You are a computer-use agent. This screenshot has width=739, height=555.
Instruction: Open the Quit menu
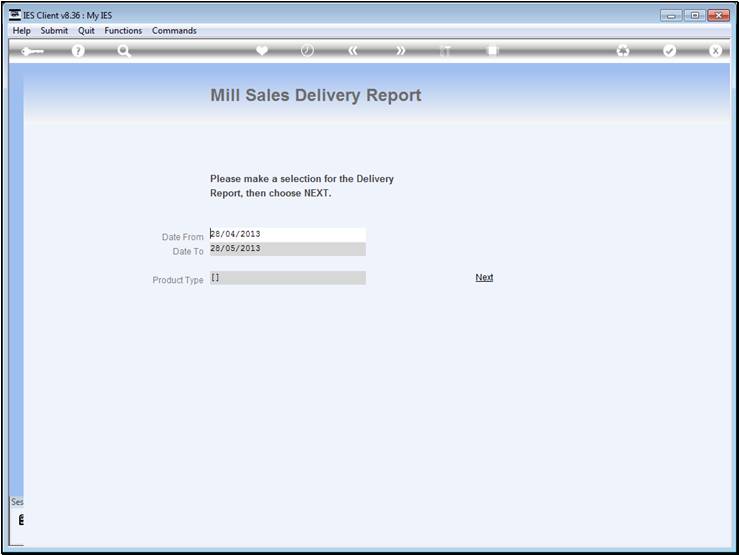86,31
